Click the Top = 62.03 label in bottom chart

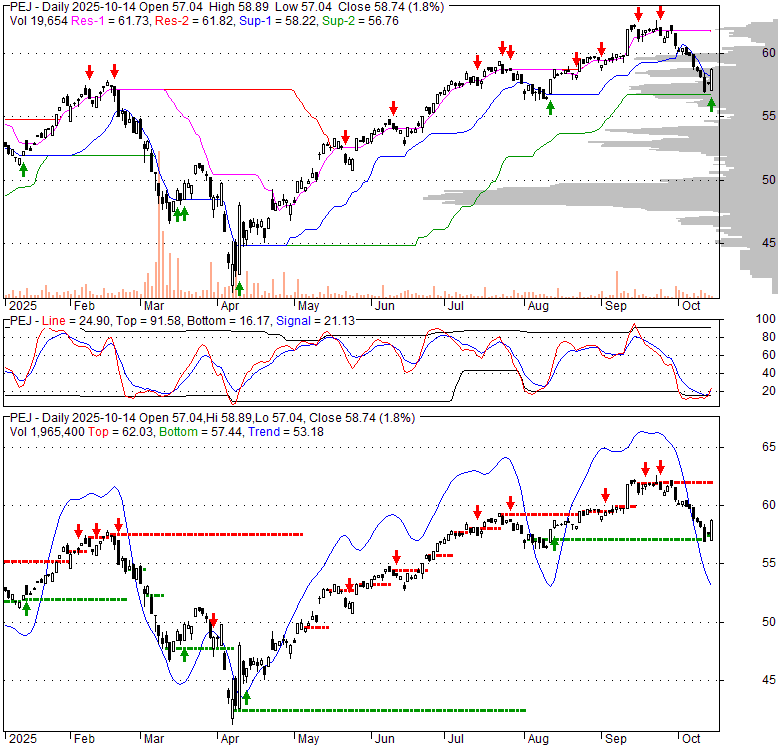(121, 432)
